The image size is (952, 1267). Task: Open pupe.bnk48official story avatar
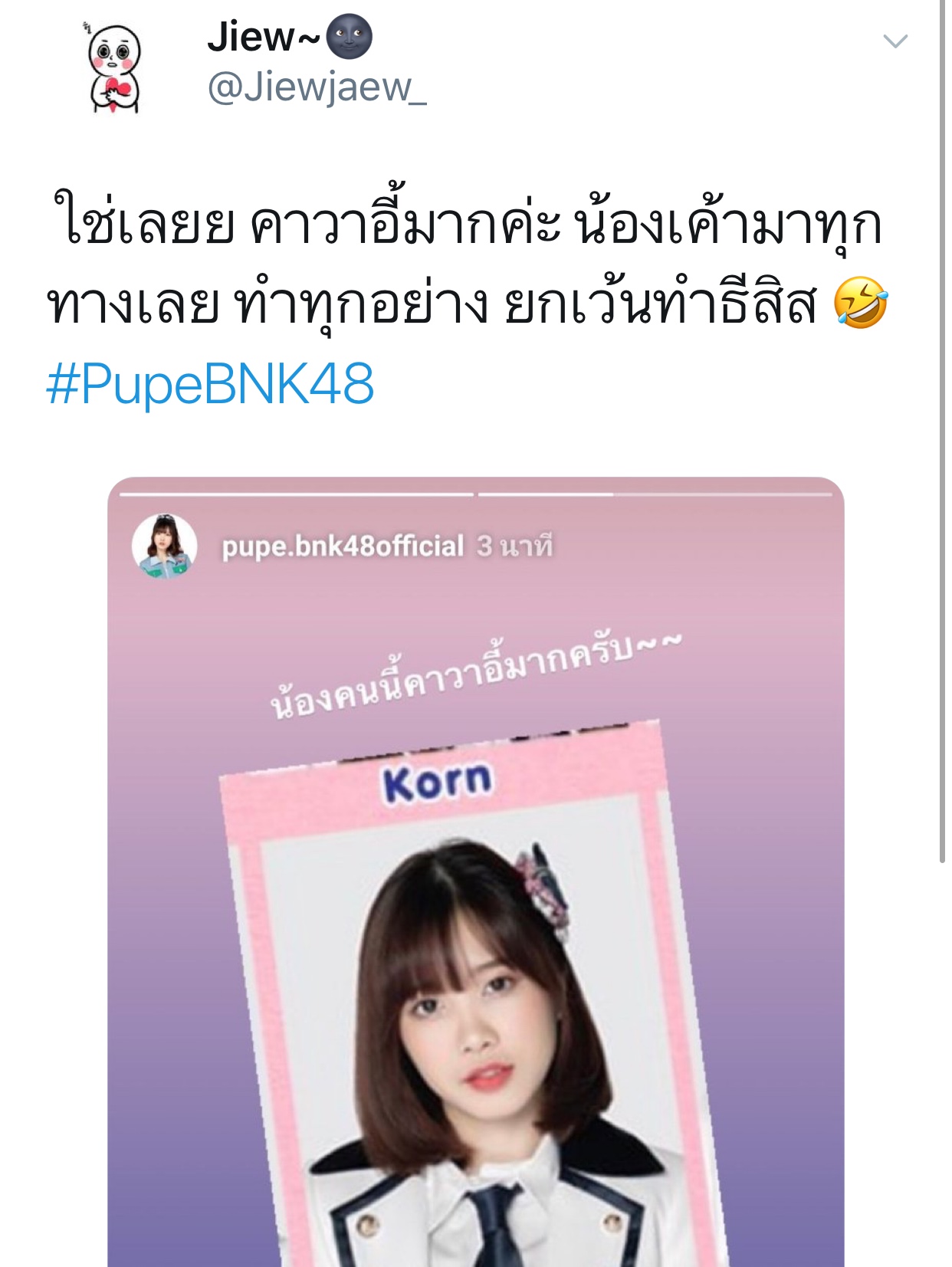click(x=165, y=546)
